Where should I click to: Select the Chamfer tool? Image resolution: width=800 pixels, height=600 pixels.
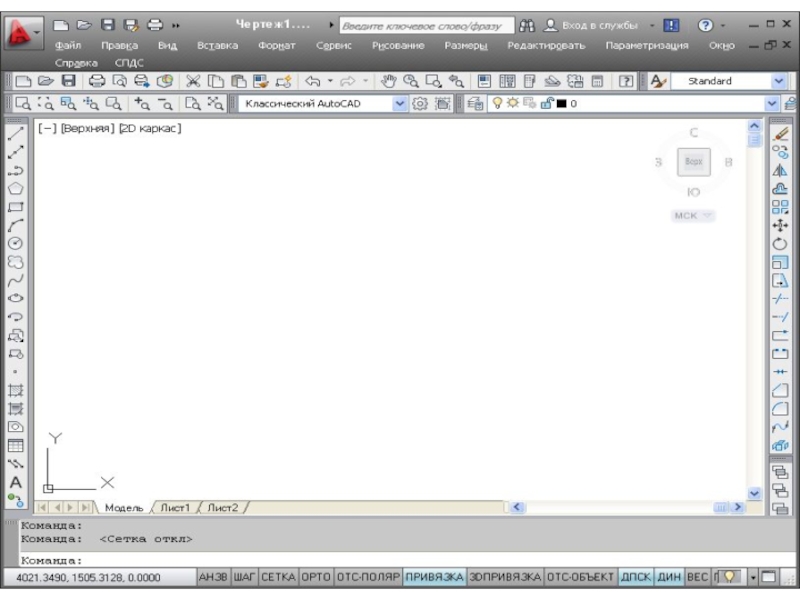[x=780, y=390]
